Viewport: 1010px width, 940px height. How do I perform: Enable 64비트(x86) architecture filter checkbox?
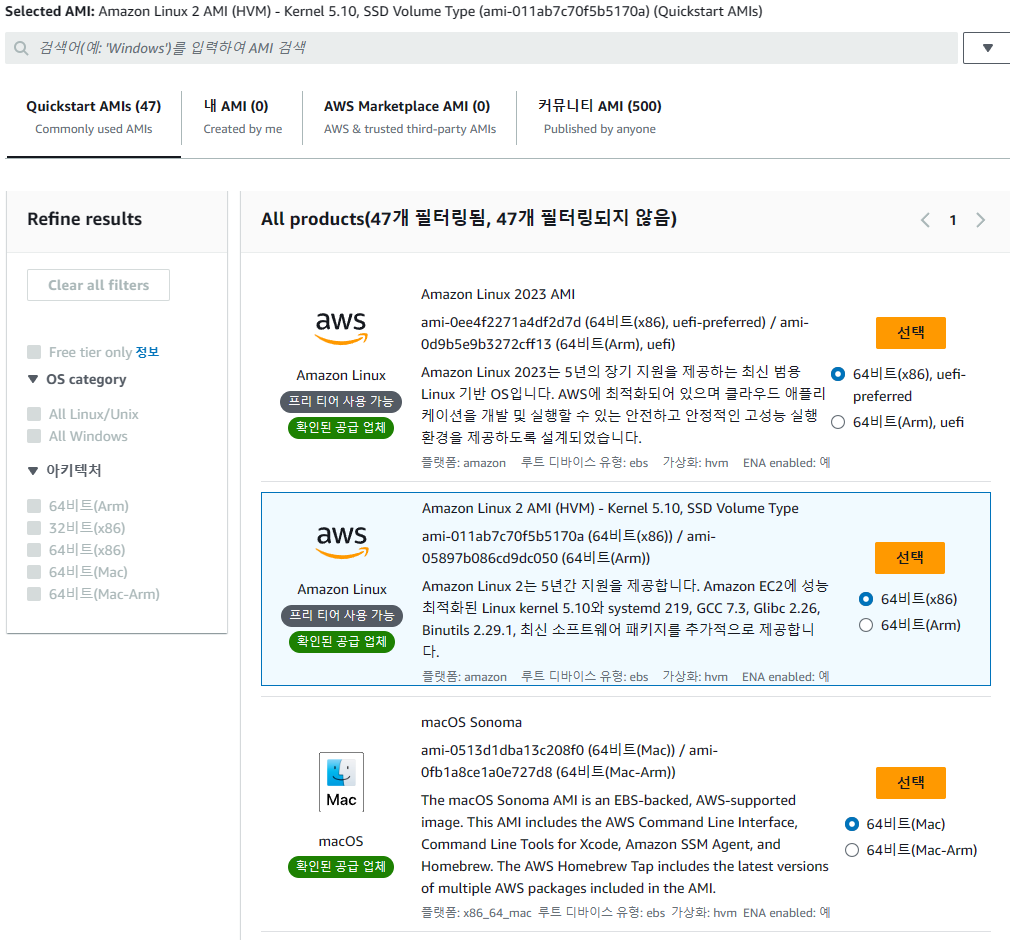point(34,550)
